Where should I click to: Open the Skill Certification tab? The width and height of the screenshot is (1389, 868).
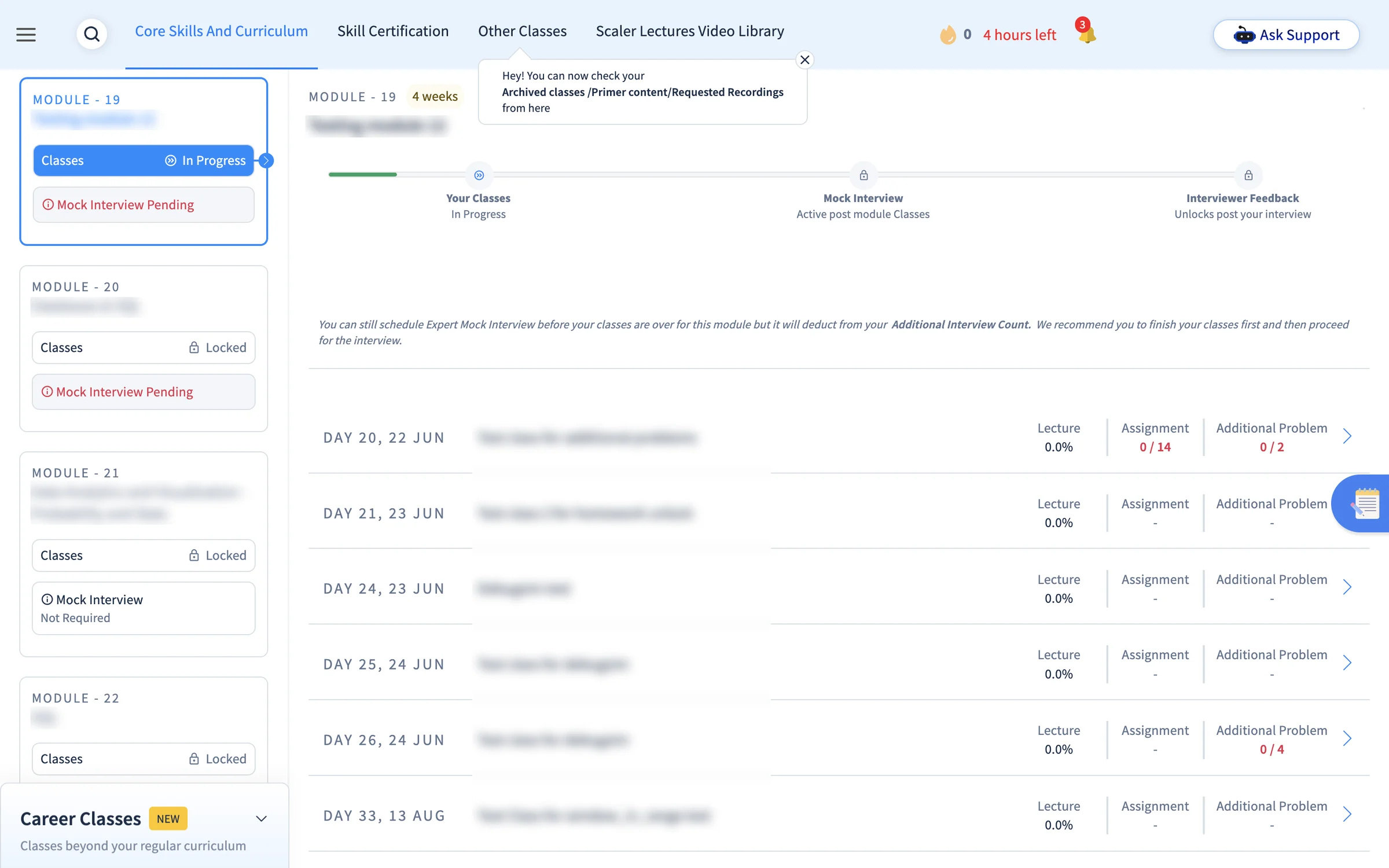click(393, 31)
